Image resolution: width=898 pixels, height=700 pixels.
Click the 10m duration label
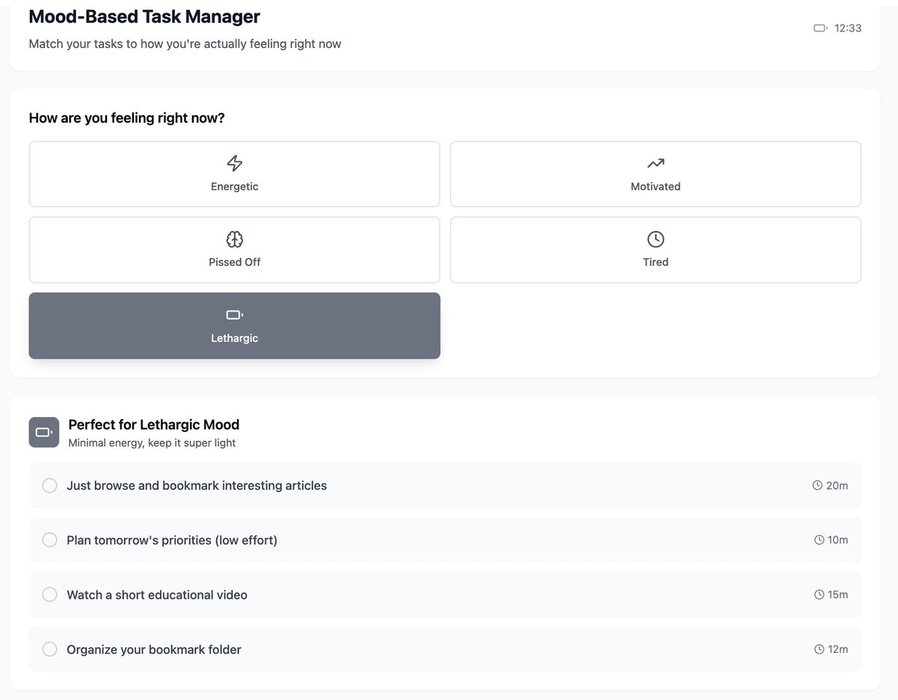pos(837,540)
